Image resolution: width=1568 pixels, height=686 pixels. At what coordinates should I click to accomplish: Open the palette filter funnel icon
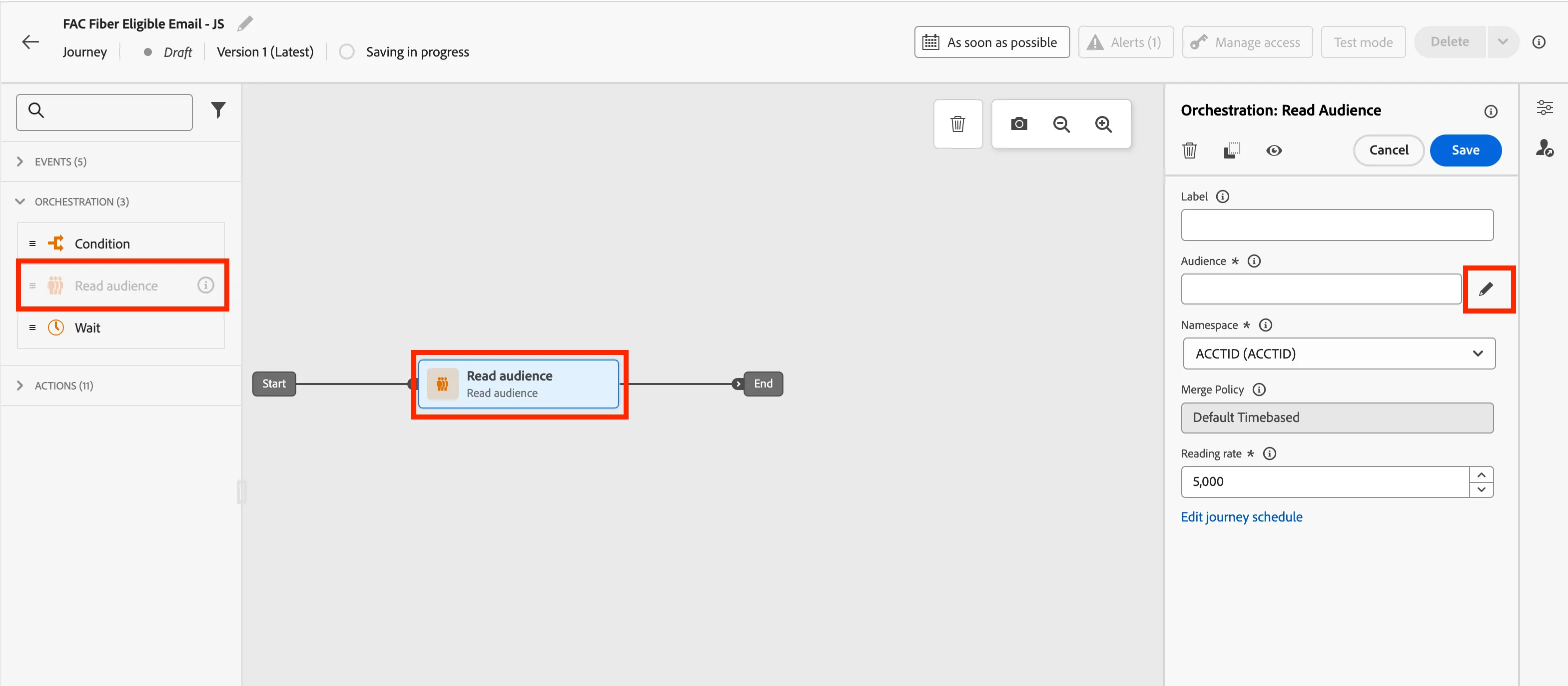pos(218,111)
